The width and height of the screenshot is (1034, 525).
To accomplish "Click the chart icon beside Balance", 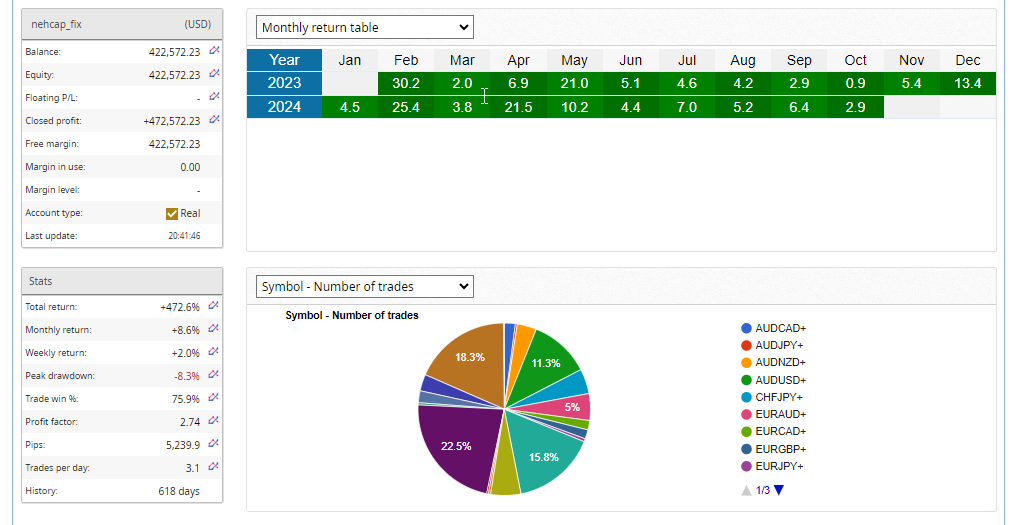I will pos(214,51).
